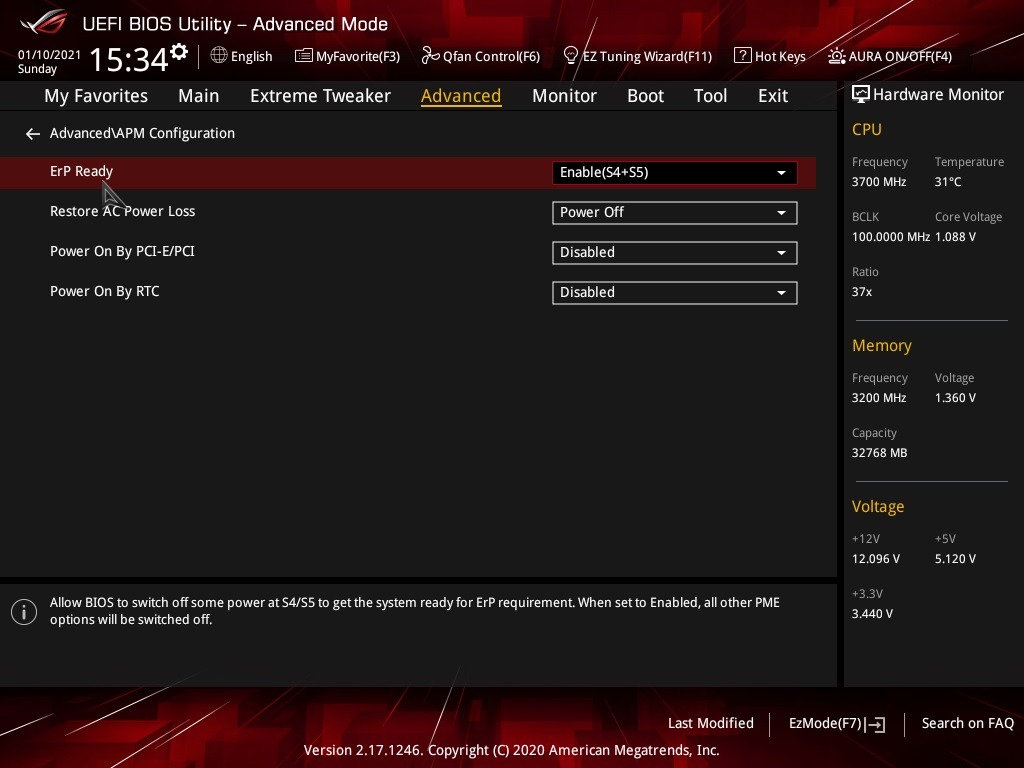The image size is (1024, 768).
Task: Select the ErP Ready row label
Action: [82, 171]
